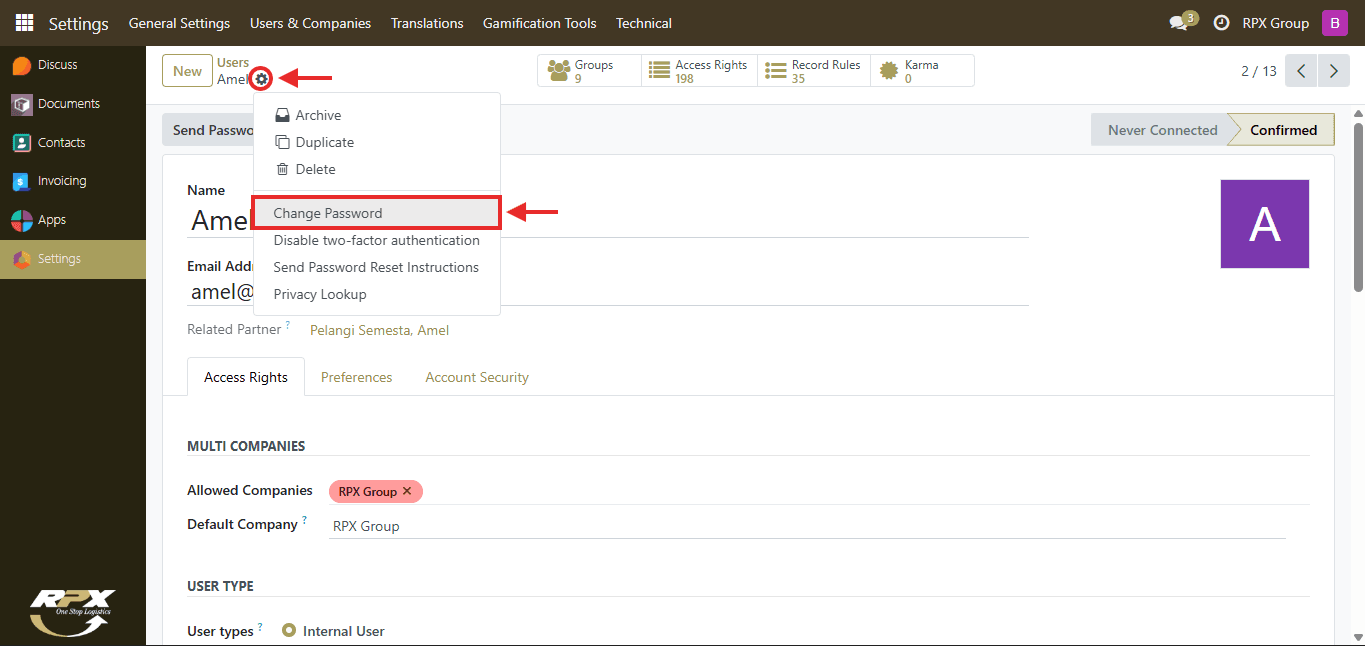Open the apps grid menu icon
Image resolution: width=1365 pixels, height=646 pixels.
[x=24, y=23]
